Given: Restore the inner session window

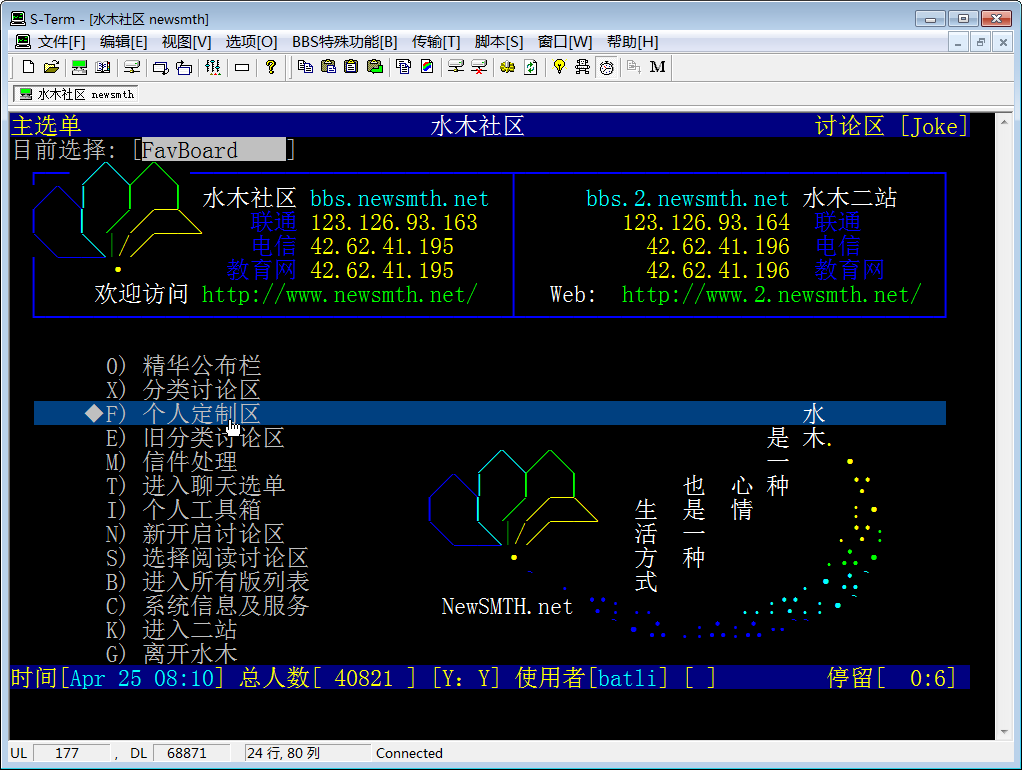Looking at the screenshot, I should point(980,42).
